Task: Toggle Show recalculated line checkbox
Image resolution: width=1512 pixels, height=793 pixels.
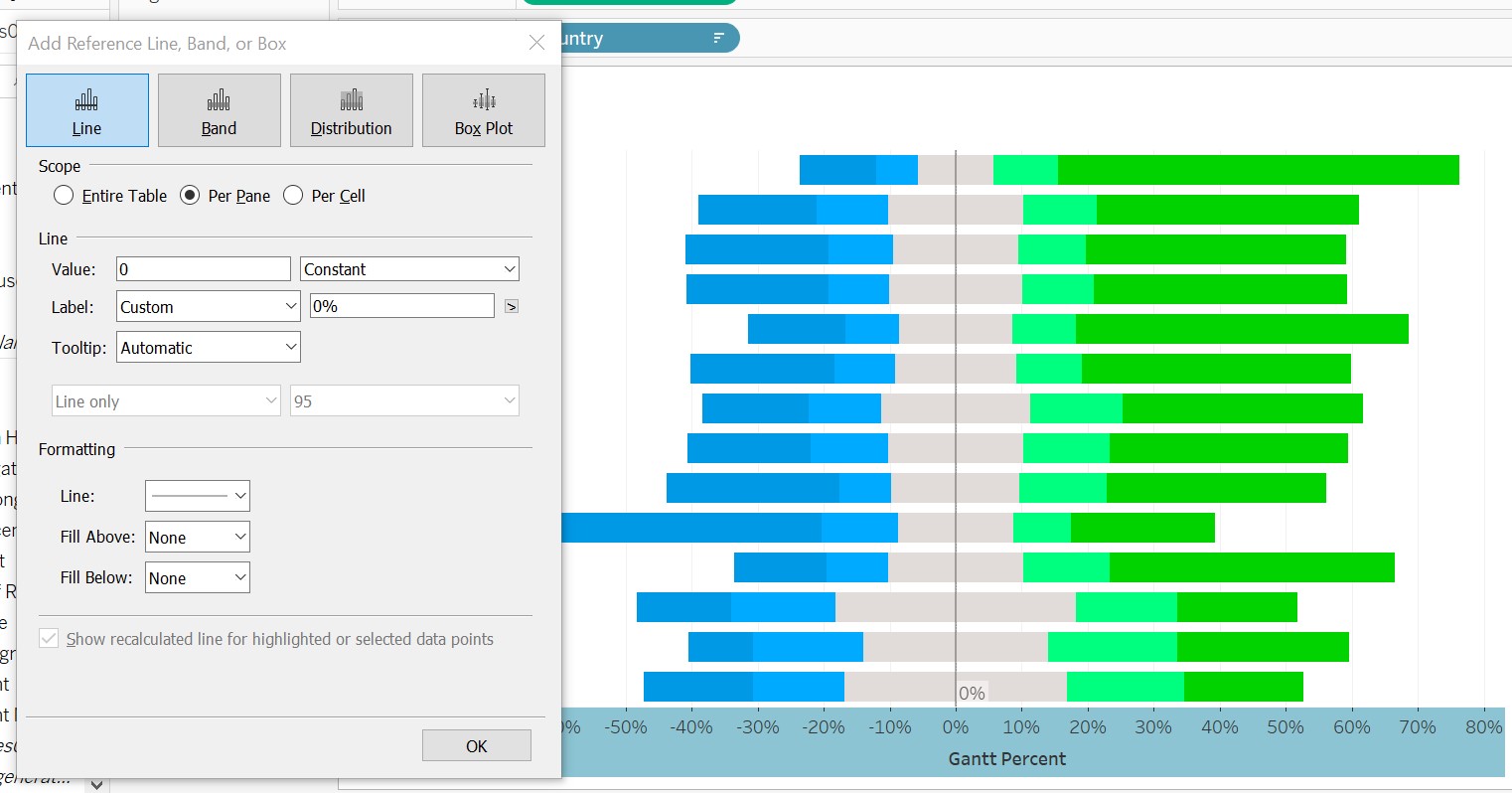Action: tap(49, 639)
